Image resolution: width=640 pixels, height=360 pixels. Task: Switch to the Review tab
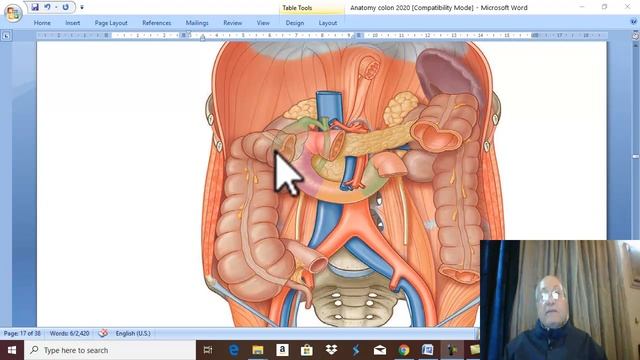233,23
